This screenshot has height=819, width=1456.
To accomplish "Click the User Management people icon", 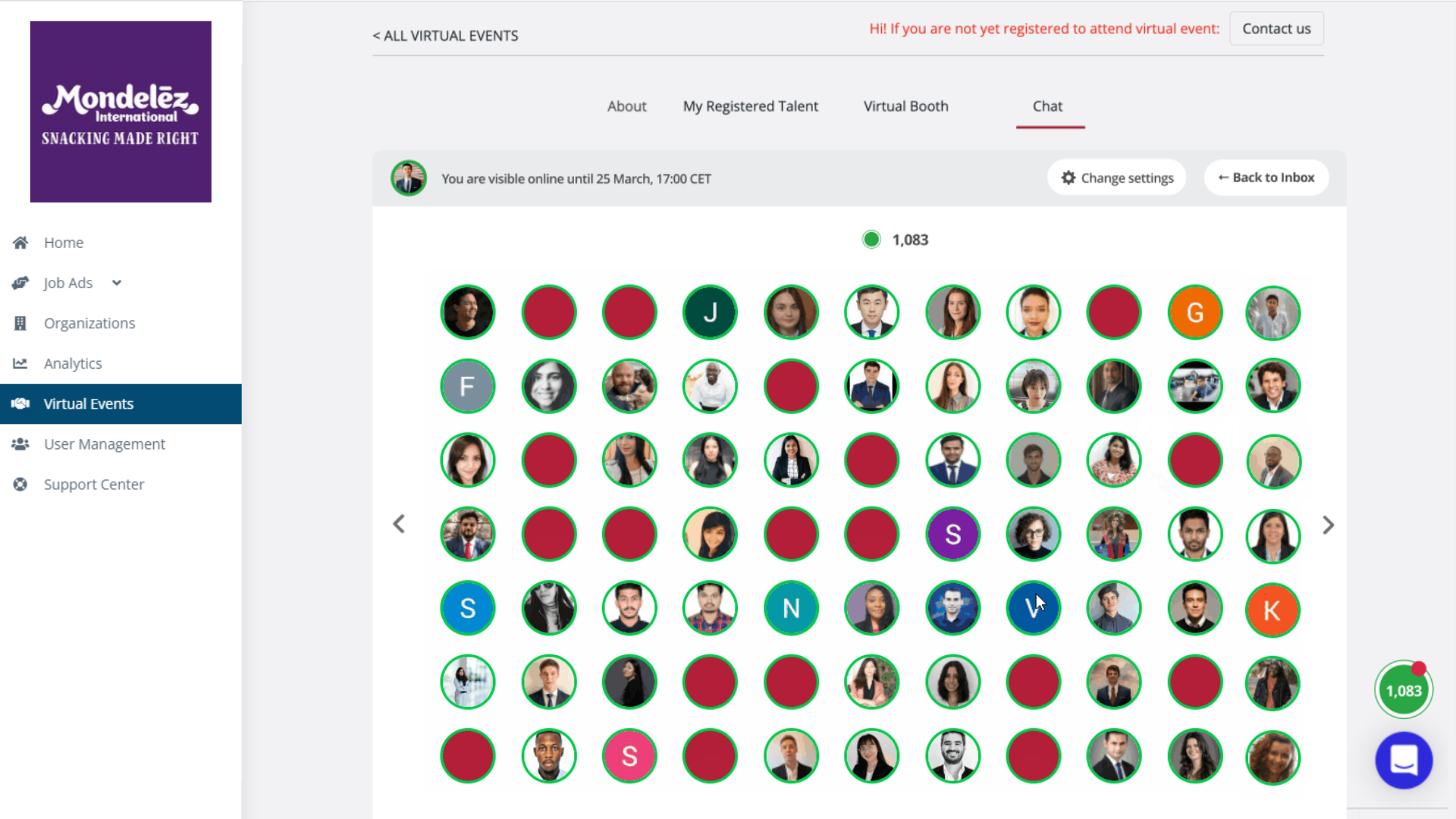I will tap(20, 444).
